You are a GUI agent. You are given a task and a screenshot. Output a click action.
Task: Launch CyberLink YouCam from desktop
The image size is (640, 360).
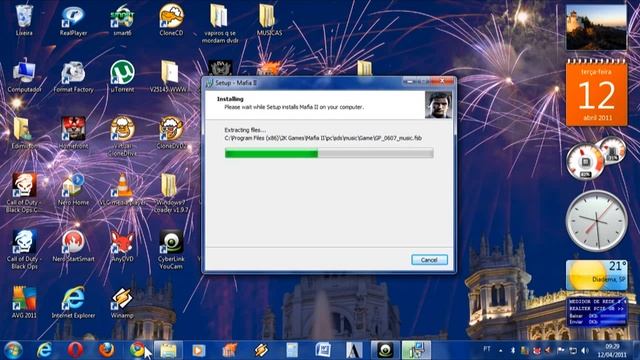click(171, 249)
